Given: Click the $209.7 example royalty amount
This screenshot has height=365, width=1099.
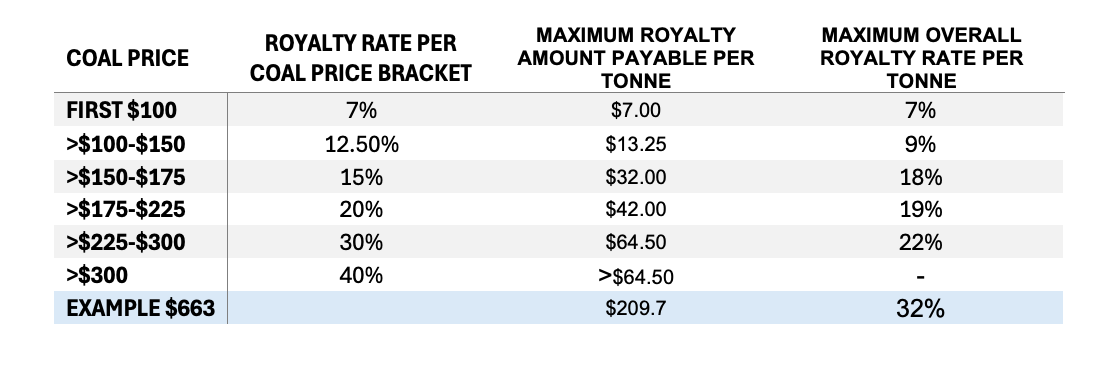Looking at the screenshot, I should pyautogui.click(x=636, y=308).
